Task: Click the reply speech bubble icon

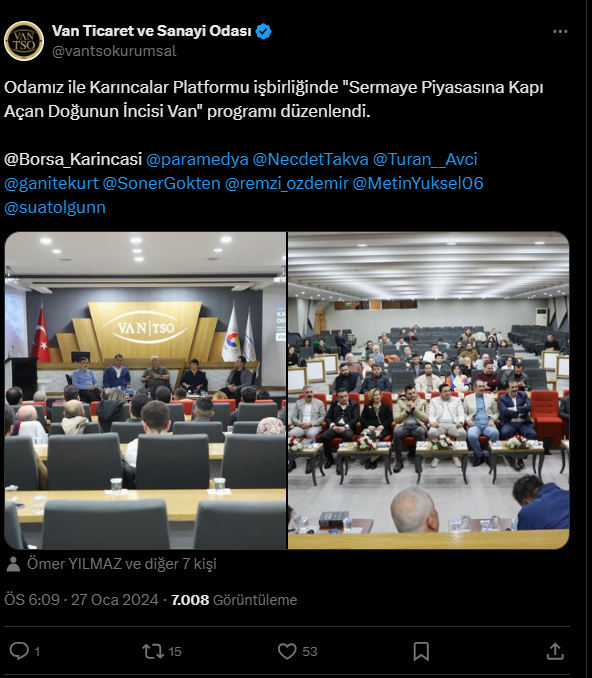Action: 19,651
